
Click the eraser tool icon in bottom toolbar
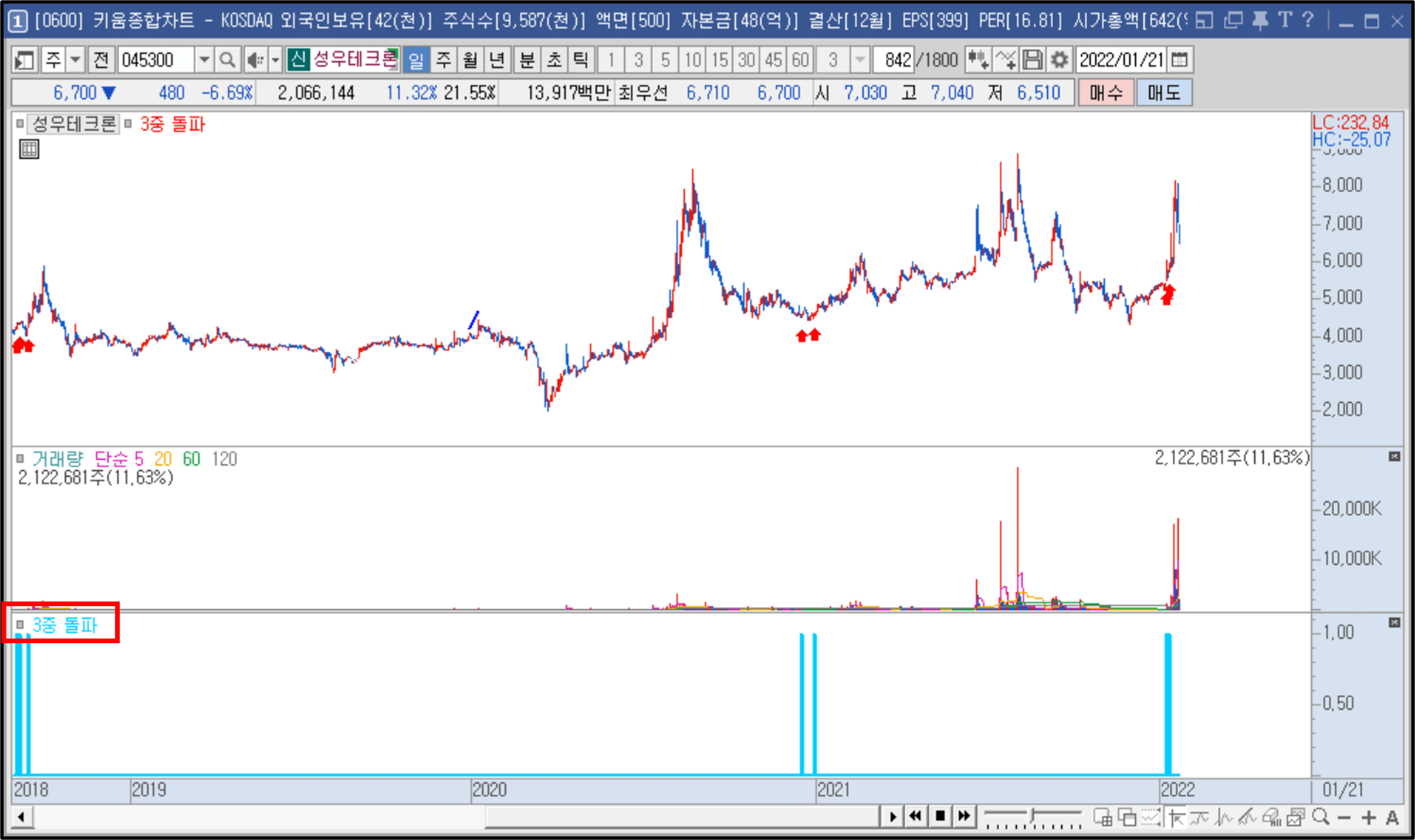pyautogui.click(x=1271, y=817)
